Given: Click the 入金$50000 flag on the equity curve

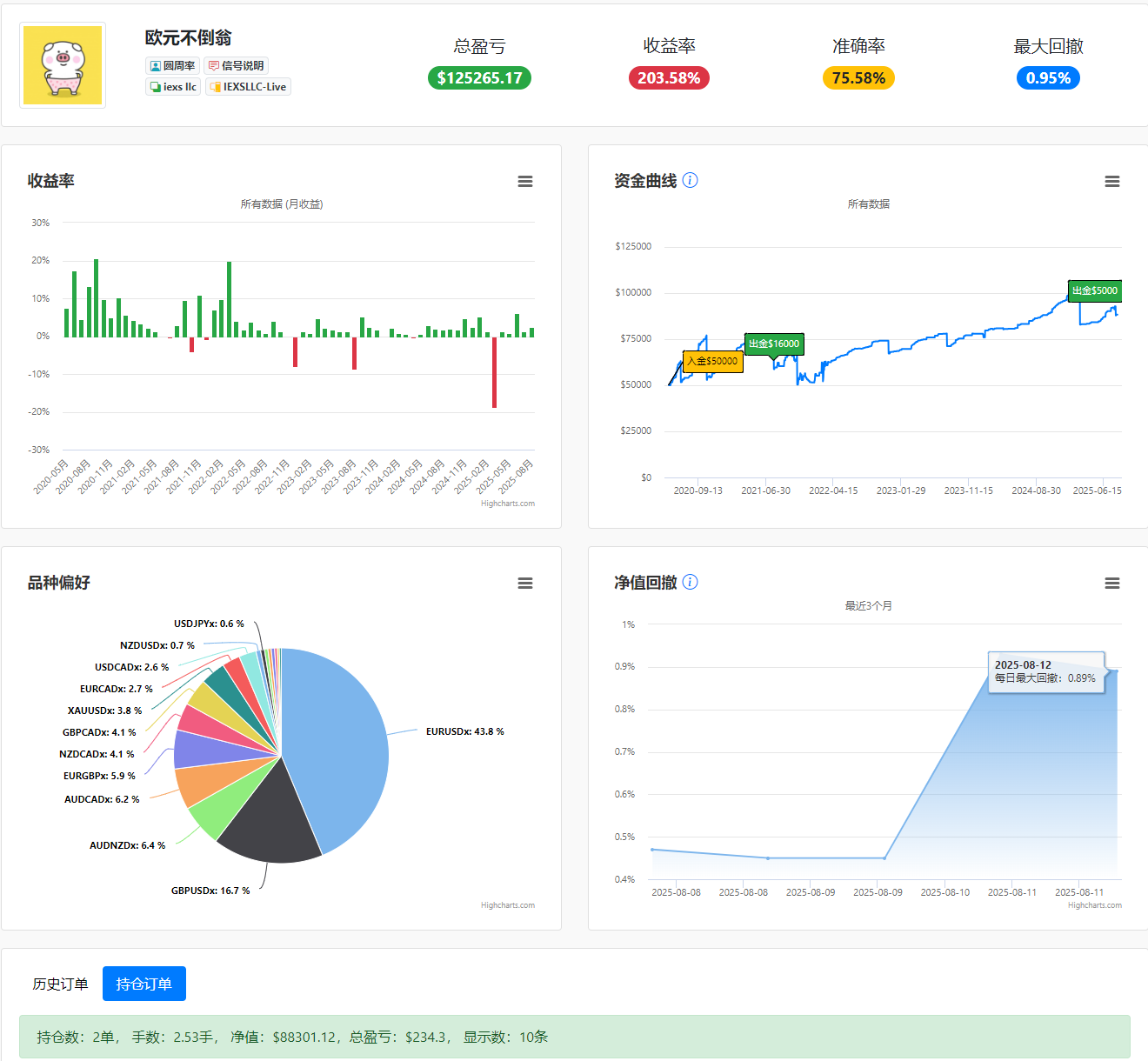Looking at the screenshot, I should [x=713, y=361].
